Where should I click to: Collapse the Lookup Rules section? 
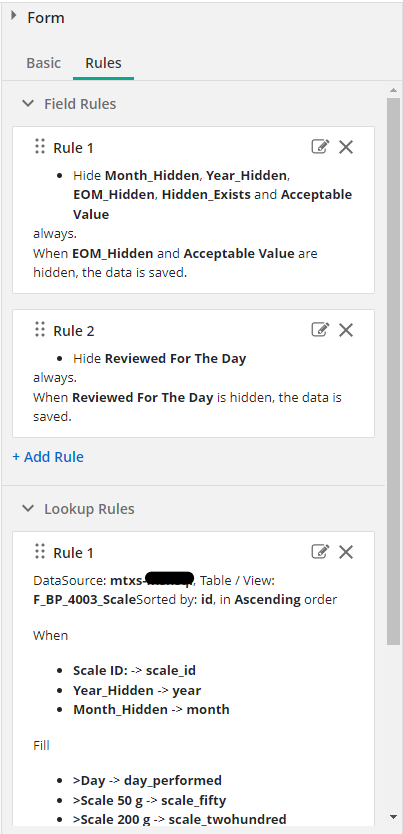point(28,509)
